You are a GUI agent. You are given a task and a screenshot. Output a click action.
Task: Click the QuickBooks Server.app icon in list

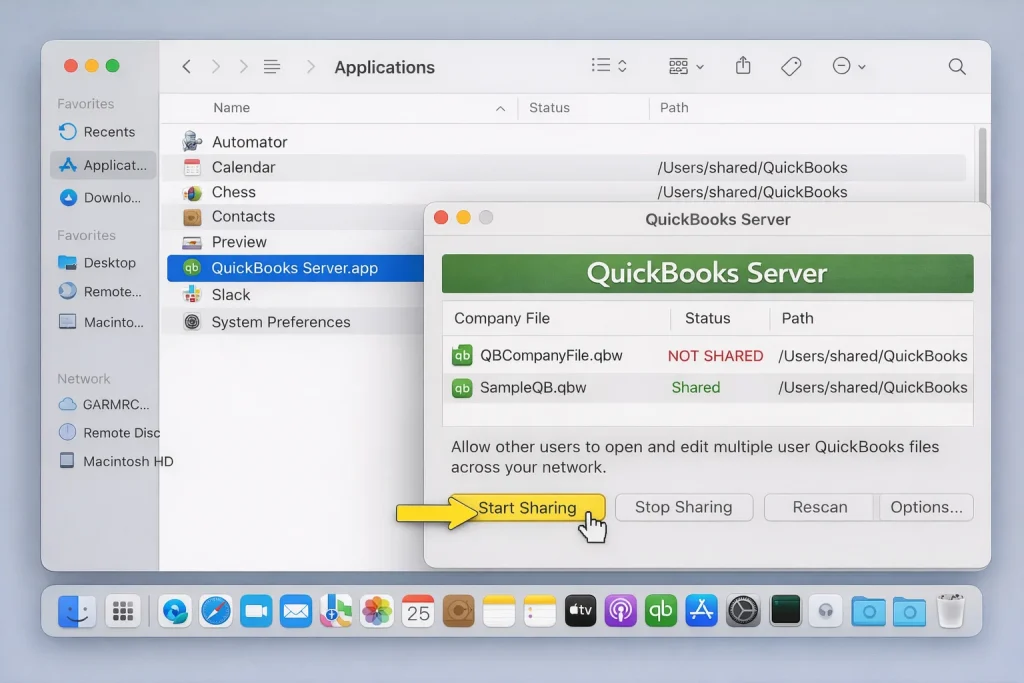click(x=192, y=268)
